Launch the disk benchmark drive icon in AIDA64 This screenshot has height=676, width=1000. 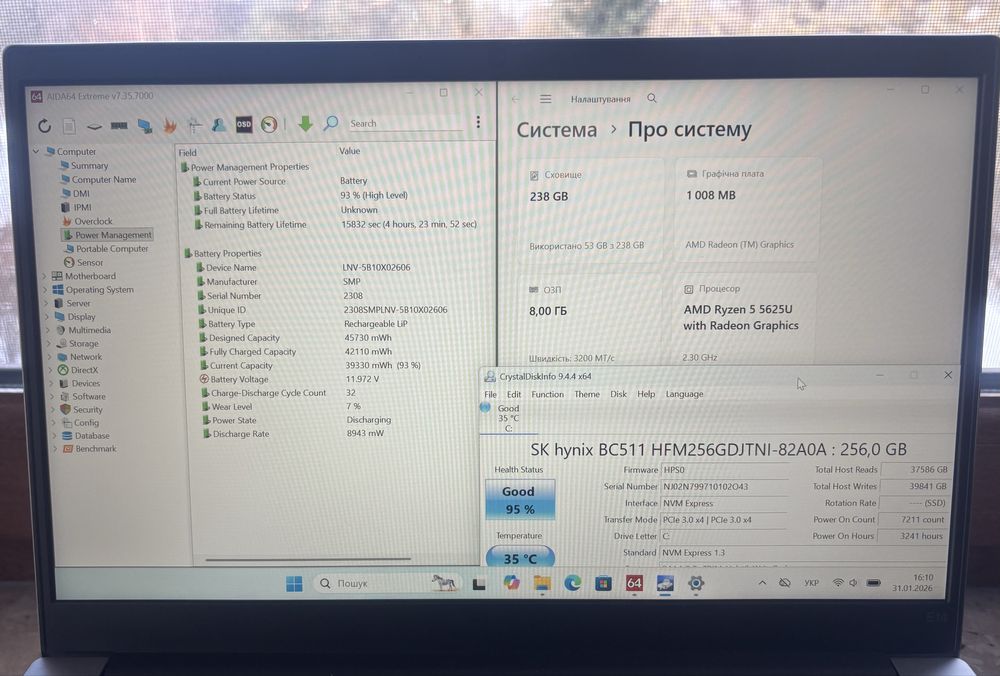click(94, 126)
